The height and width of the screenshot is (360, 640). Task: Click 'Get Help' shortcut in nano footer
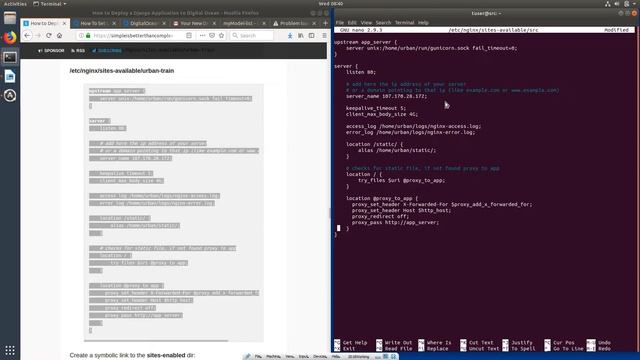351,343
